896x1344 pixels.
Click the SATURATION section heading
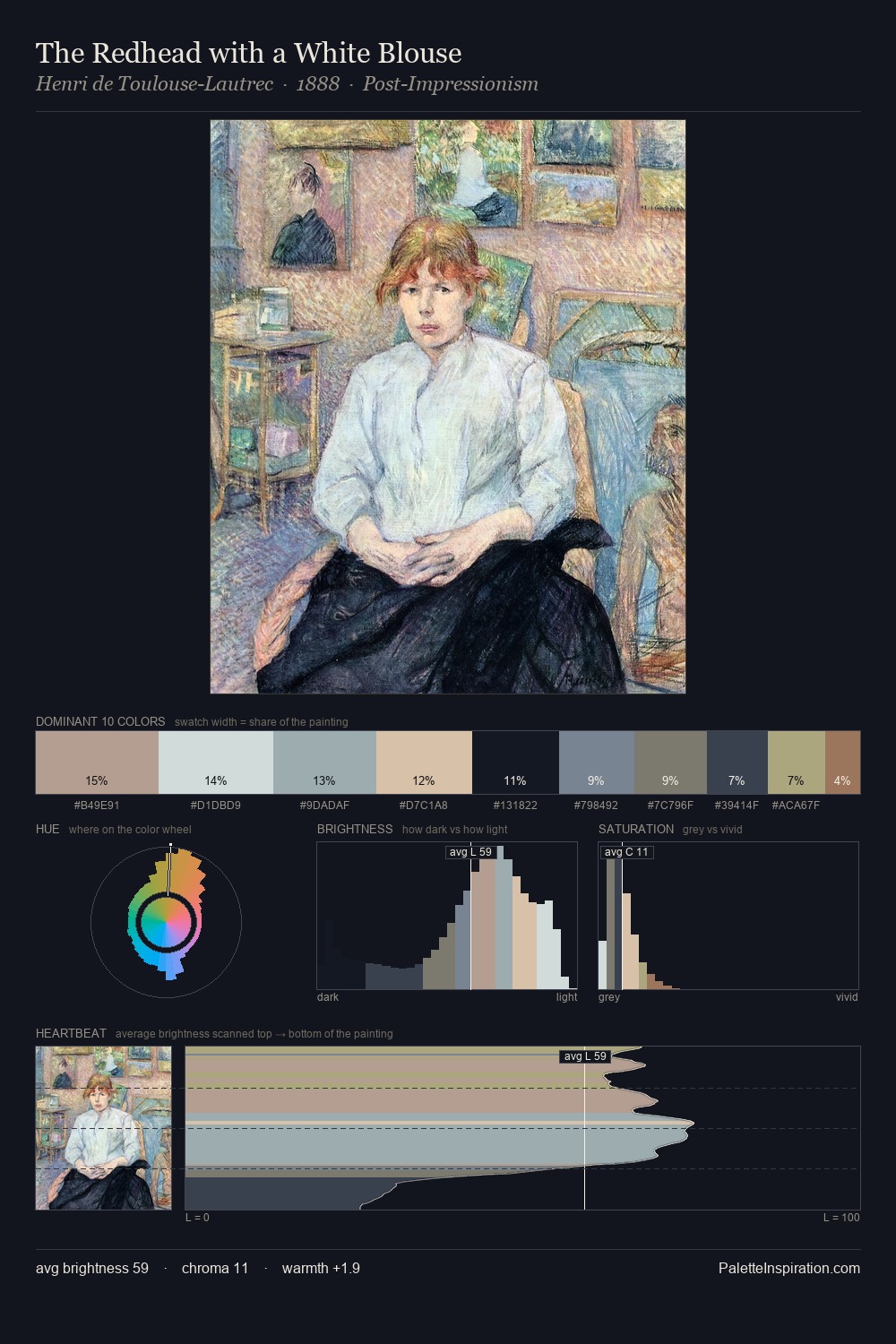click(x=636, y=829)
